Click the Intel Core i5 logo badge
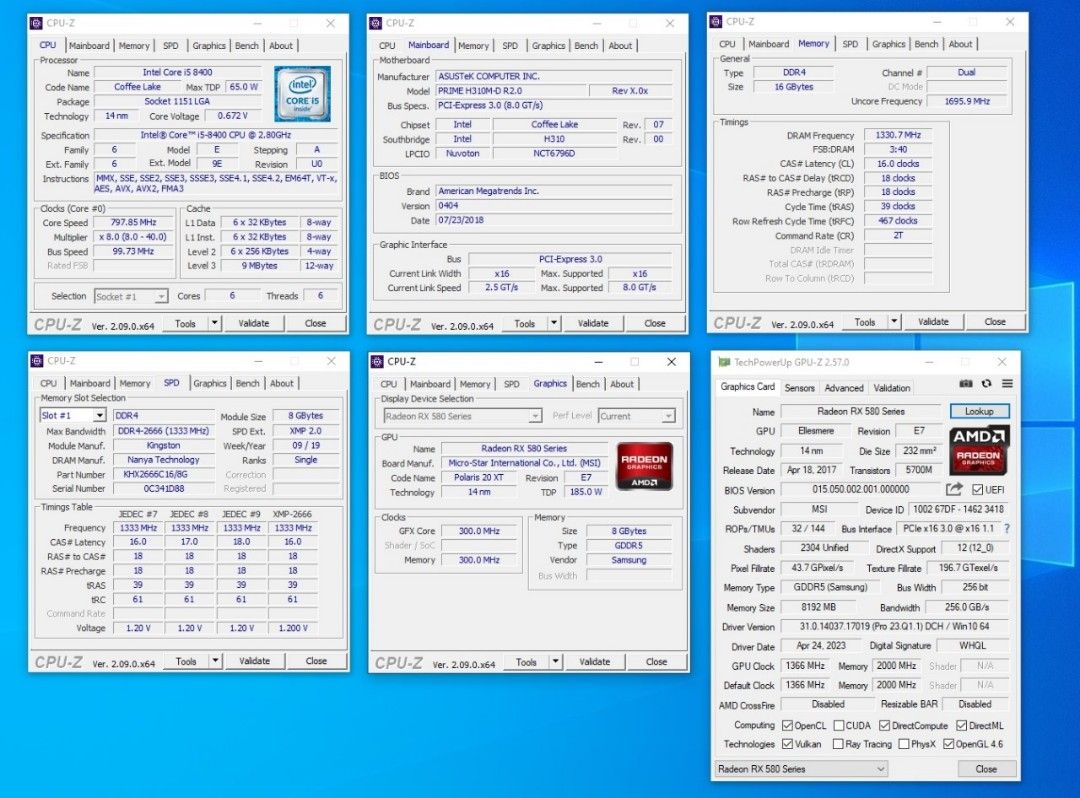The height and width of the screenshot is (798, 1080). 302,94
